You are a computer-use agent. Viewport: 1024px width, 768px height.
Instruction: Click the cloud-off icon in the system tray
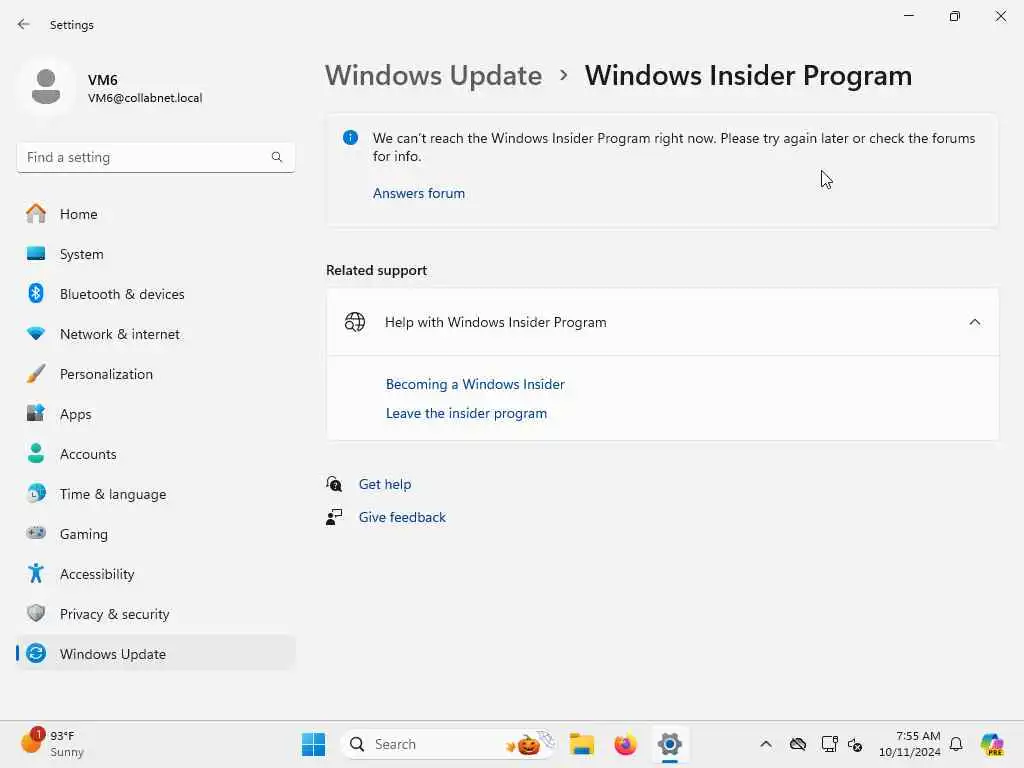click(797, 744)
